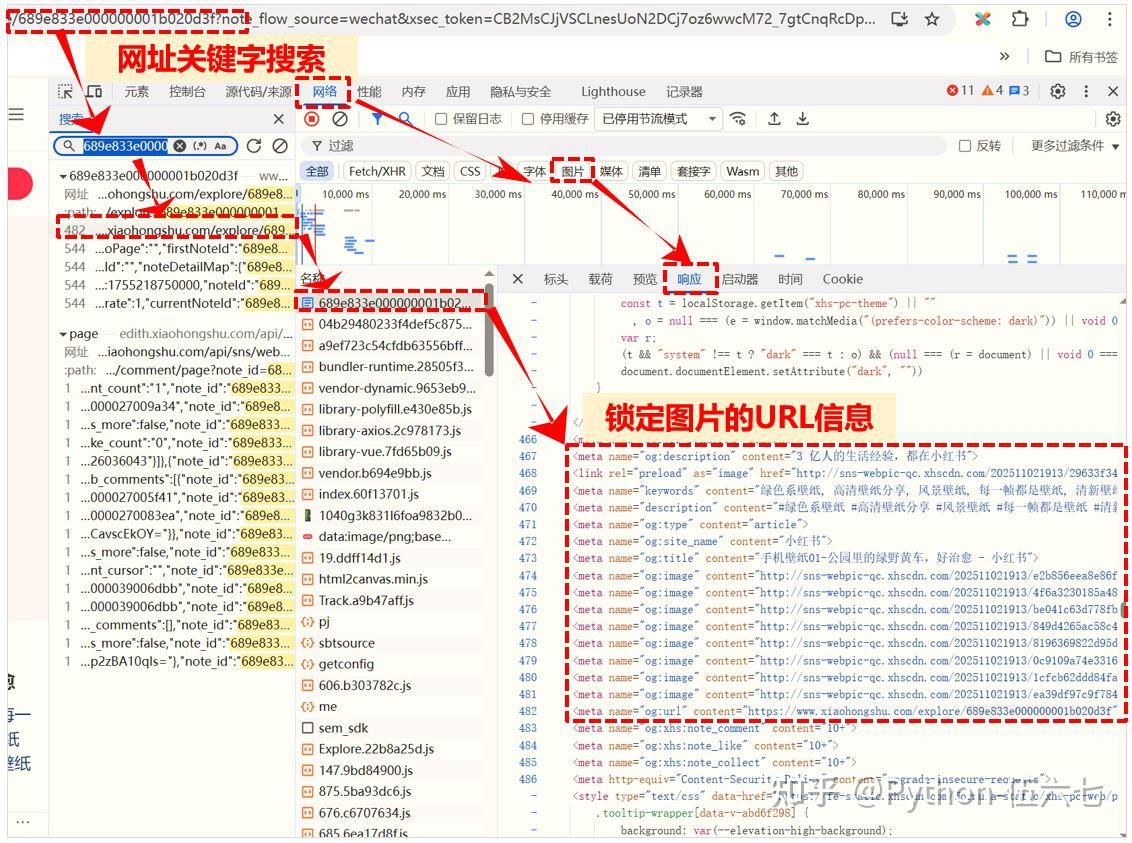Screen dimensions: 1132x843
Task: Switch to the 性能 panel tab
Action: [369, 92]
